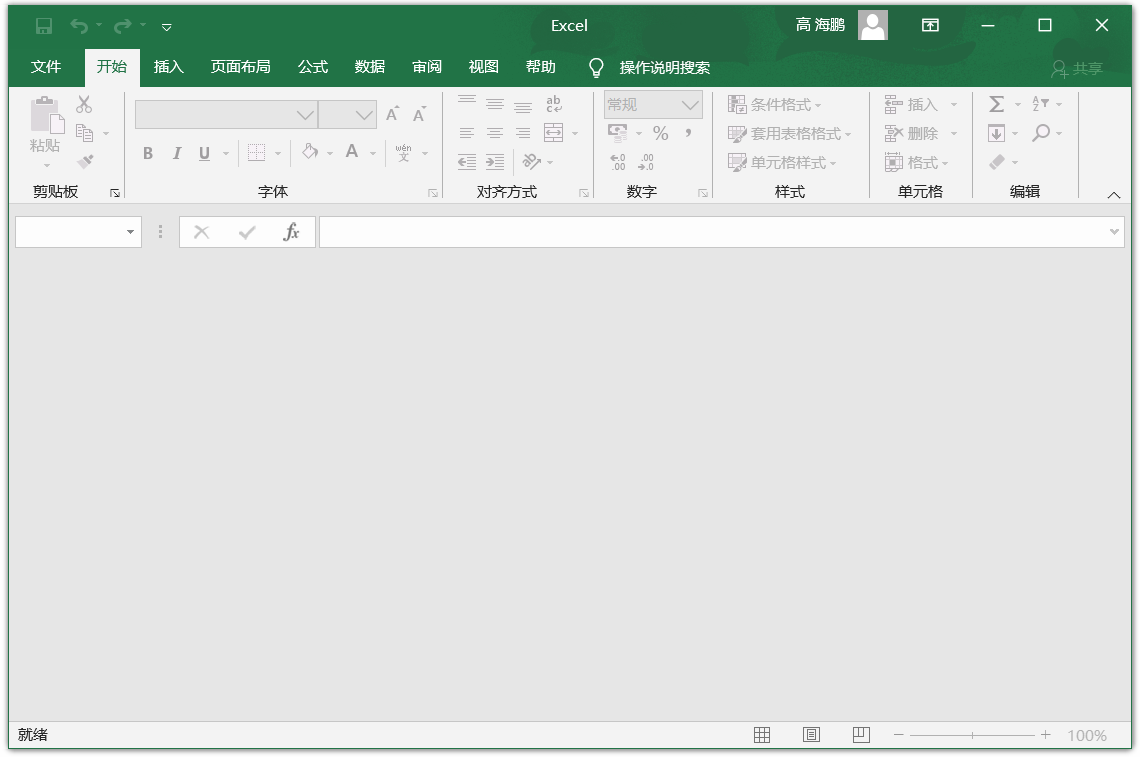Toggle middle align
Viewport: 1141px width, 759px height.
pyautogui.click(x=495, y=104)
